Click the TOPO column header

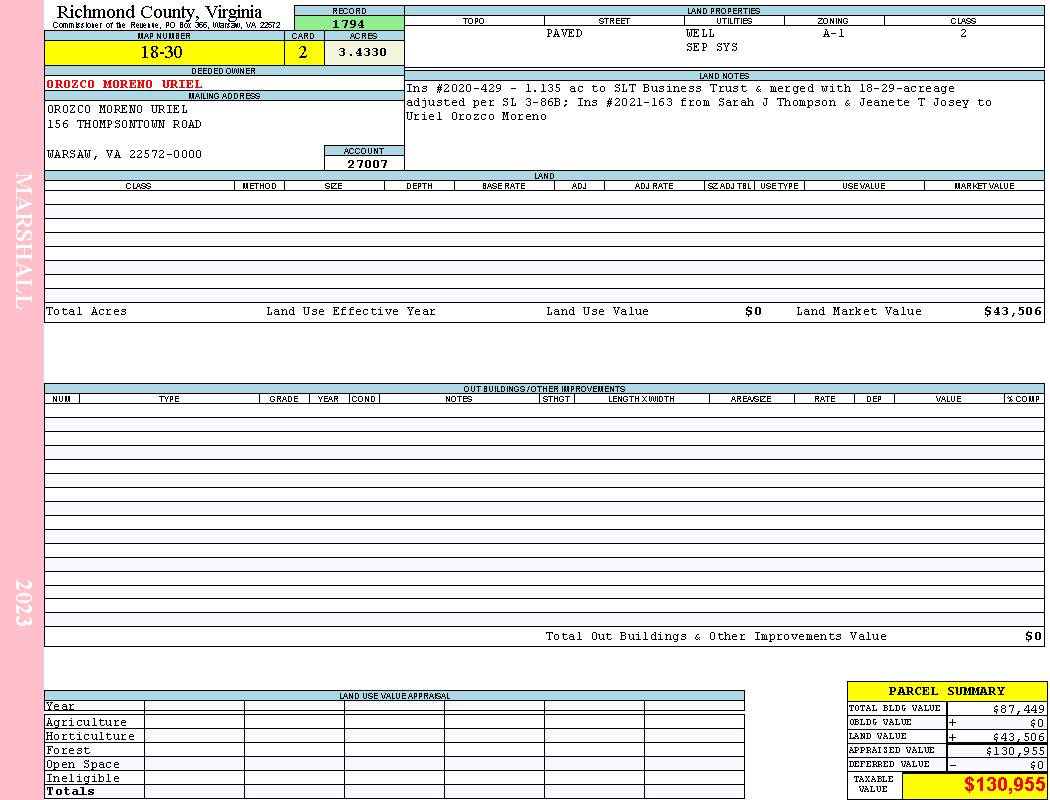[473, 21]
